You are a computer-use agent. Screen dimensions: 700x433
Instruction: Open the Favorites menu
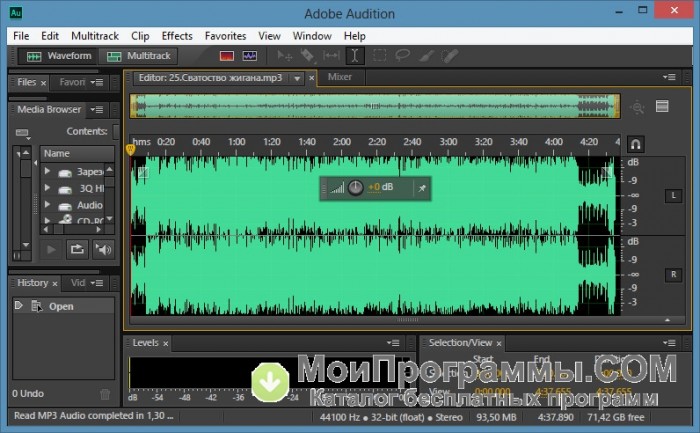pos(225,36)
